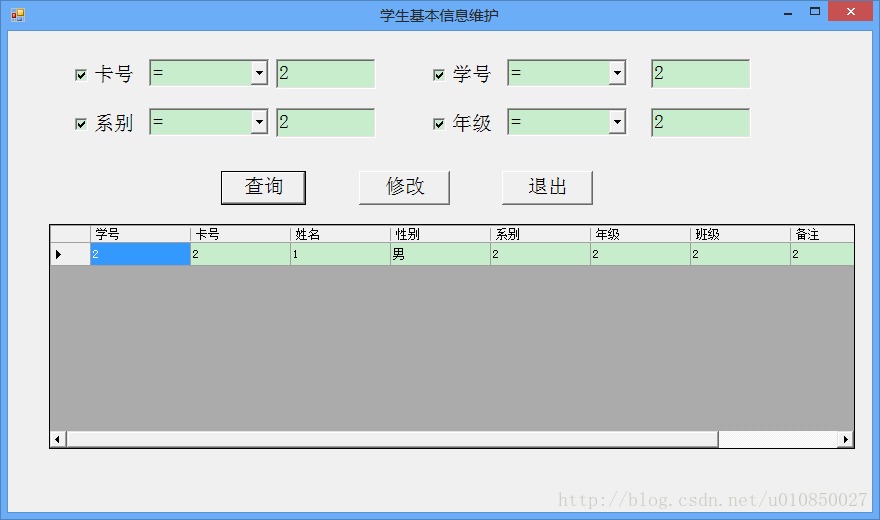Image resolution: width=880 pixels, height=520 pixels.
Task: Click the 卡号 value input field
Action: [x=326, y=73]
